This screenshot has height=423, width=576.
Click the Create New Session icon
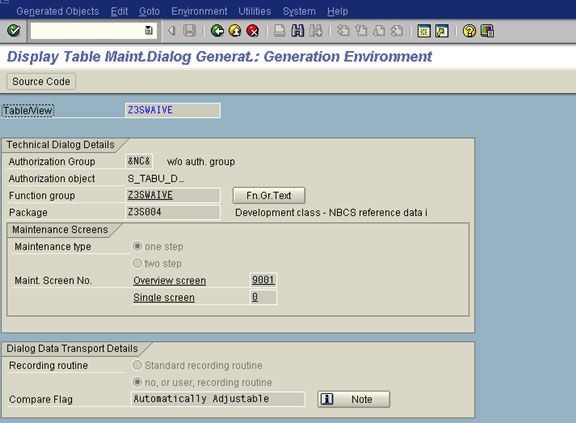(424, 31)
